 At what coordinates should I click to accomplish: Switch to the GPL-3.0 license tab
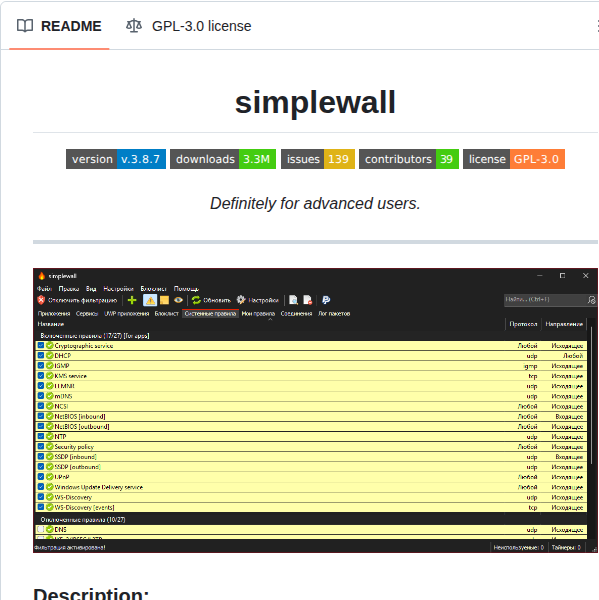[189, 26]
